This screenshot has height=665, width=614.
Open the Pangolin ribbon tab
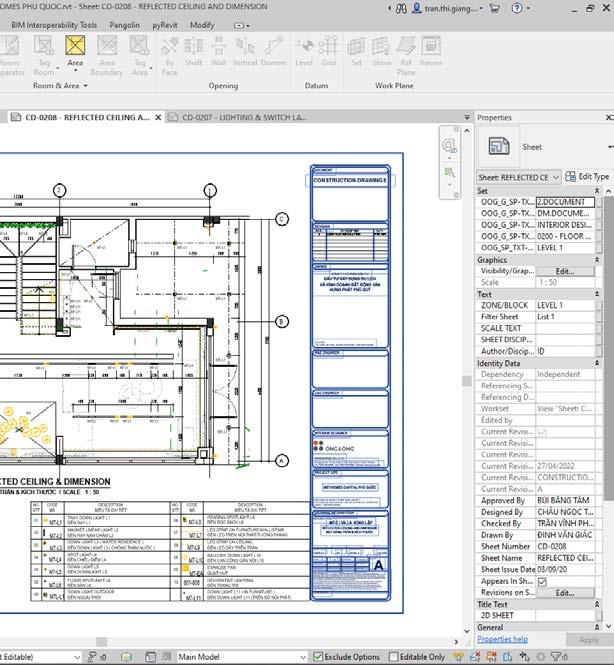pyautogui.click(x=124, y=25)
